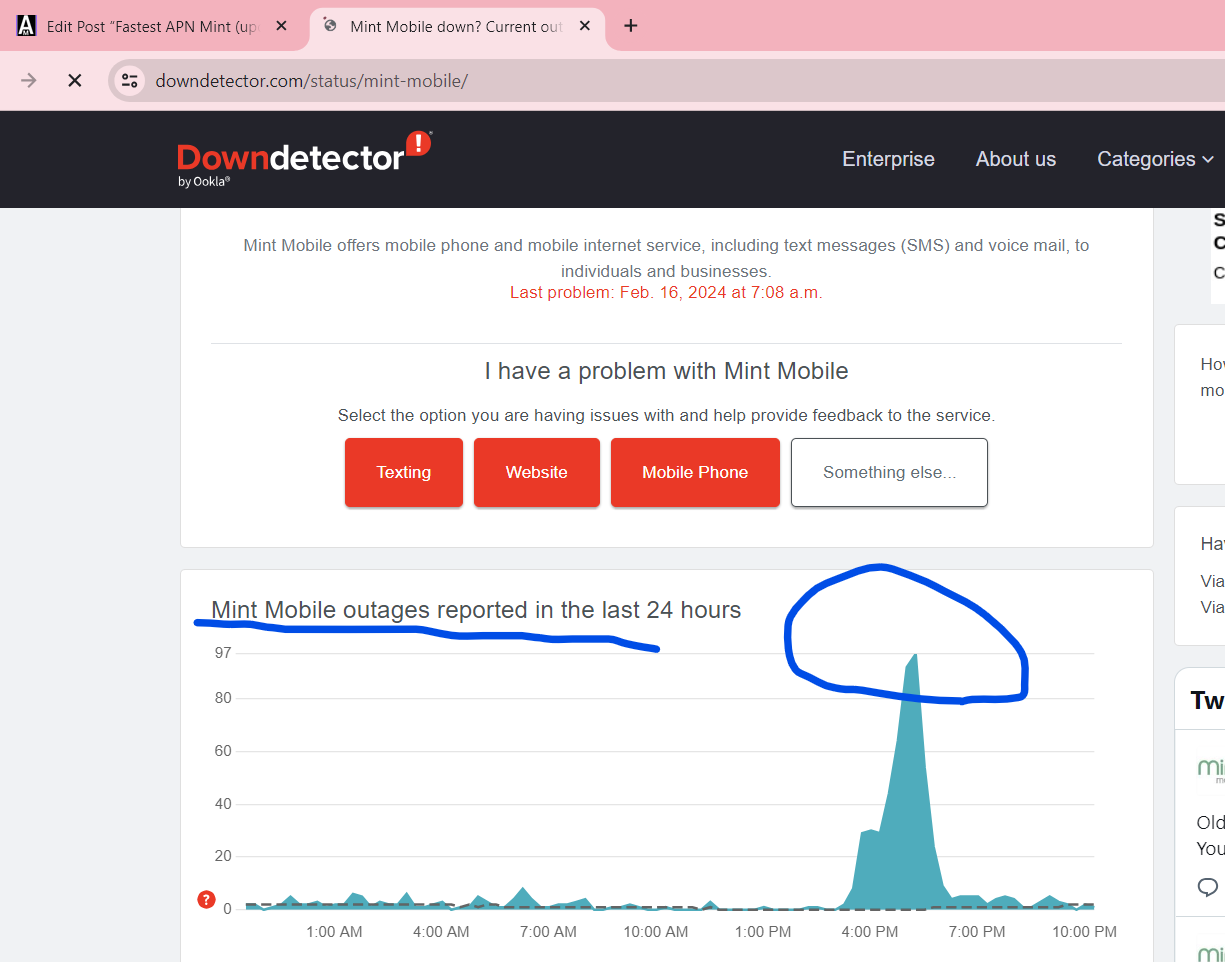
Task: Stop page loading with the X icon
Action: [x=75, y=80]
